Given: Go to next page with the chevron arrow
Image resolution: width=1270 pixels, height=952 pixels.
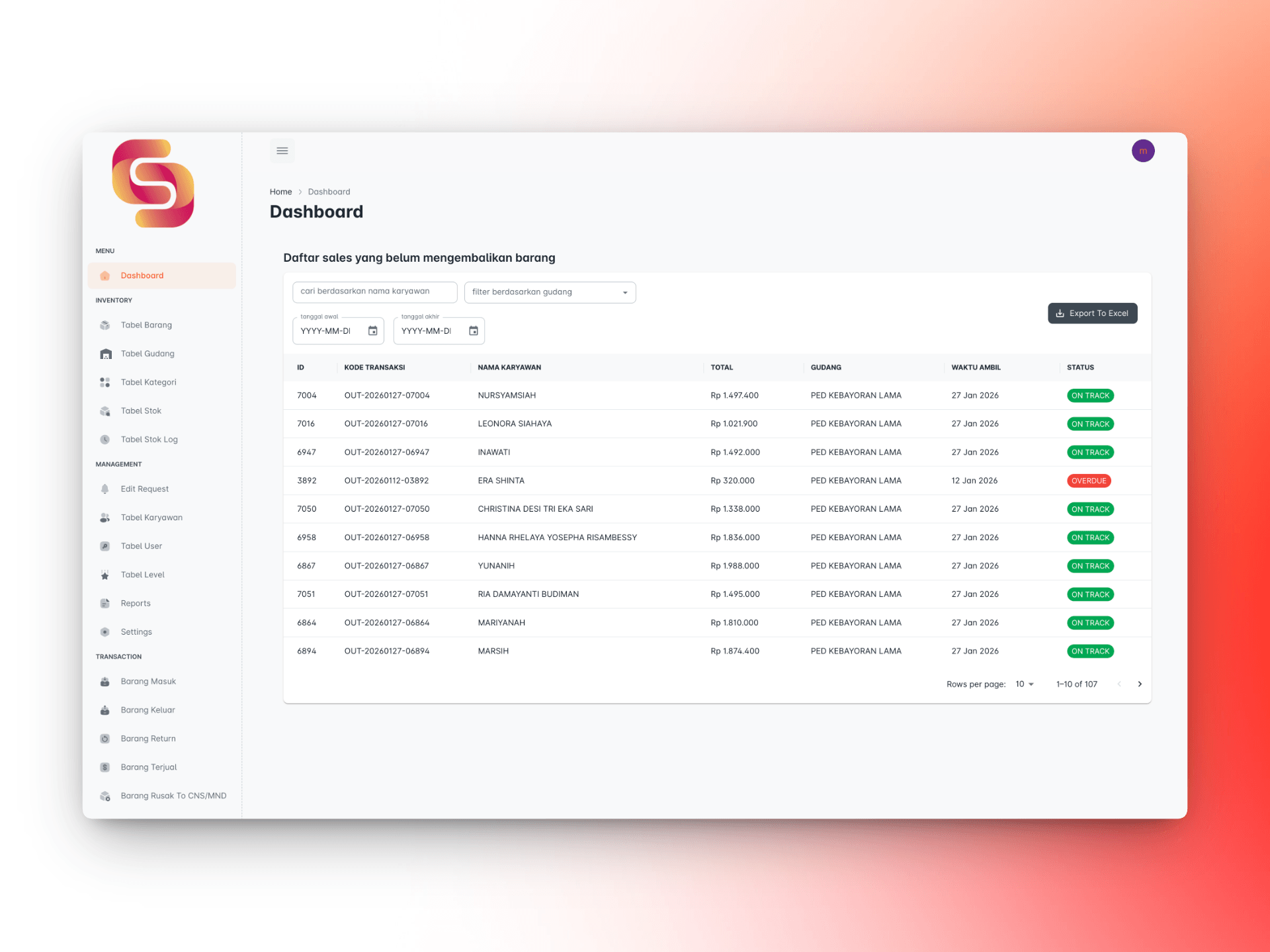Looking at the screenshot, I should coord(1140,684).
